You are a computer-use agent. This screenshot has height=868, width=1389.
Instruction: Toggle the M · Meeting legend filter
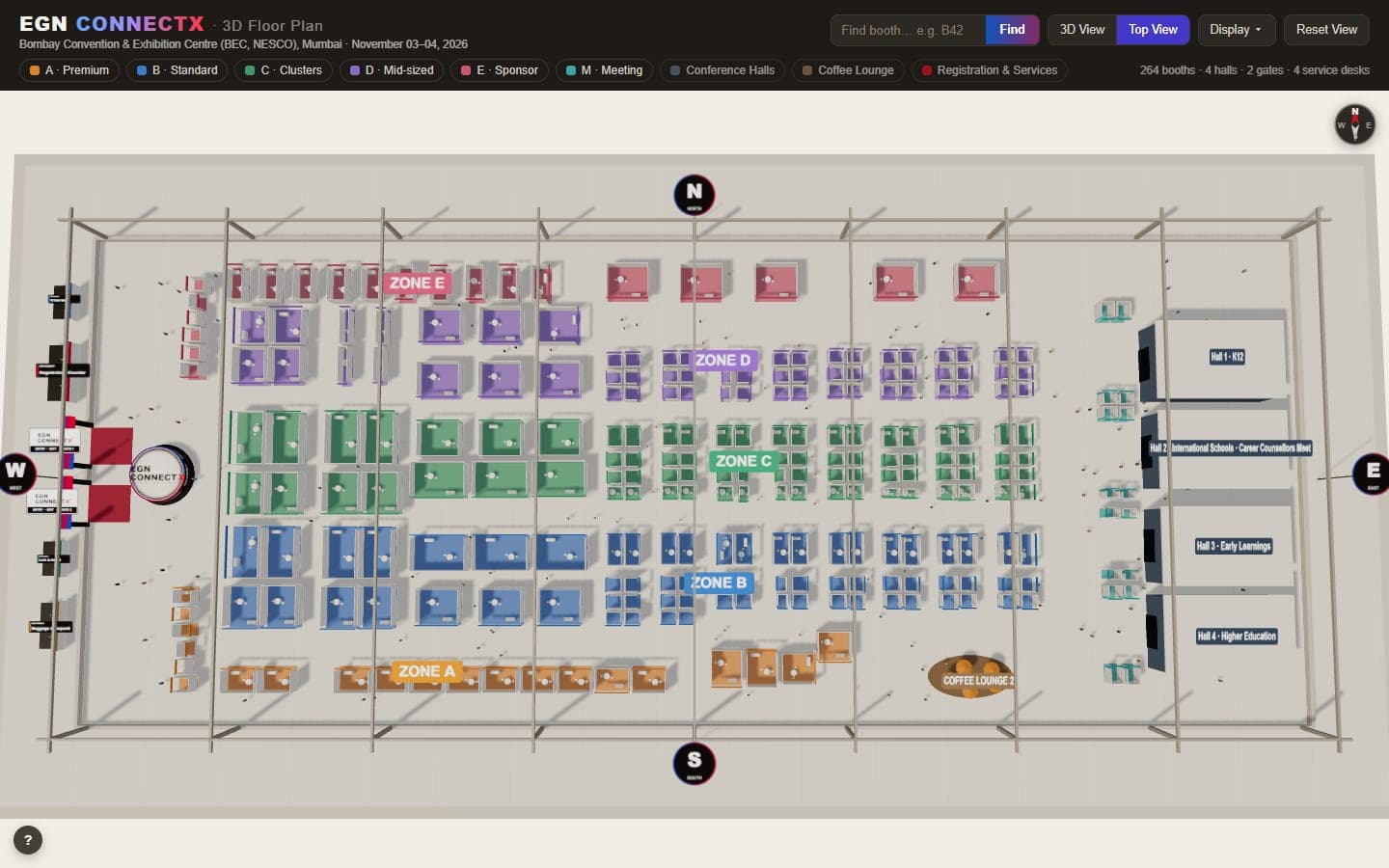(604, 70)
